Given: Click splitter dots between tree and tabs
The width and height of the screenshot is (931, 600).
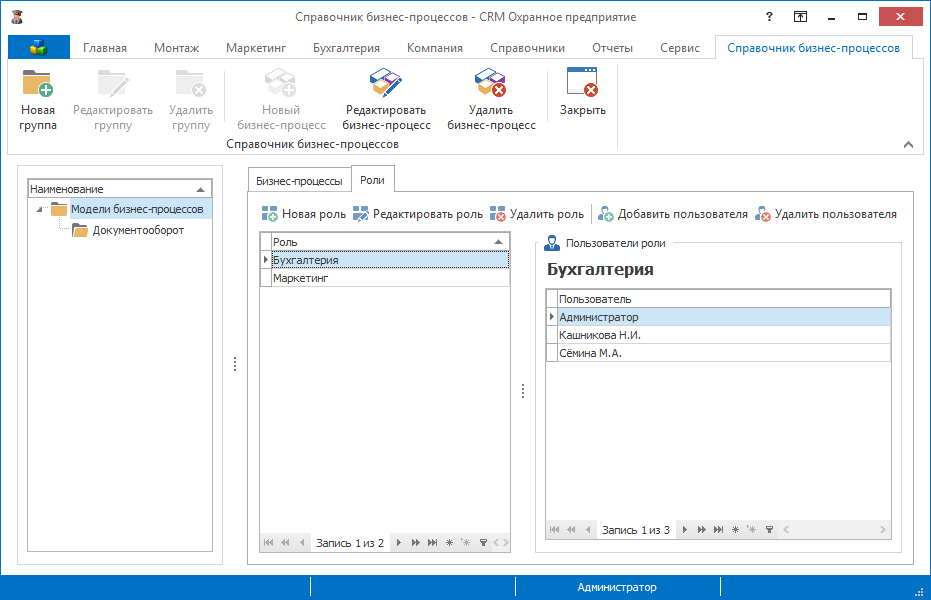Looking at the screenshot, I should (x=235, y=364).
